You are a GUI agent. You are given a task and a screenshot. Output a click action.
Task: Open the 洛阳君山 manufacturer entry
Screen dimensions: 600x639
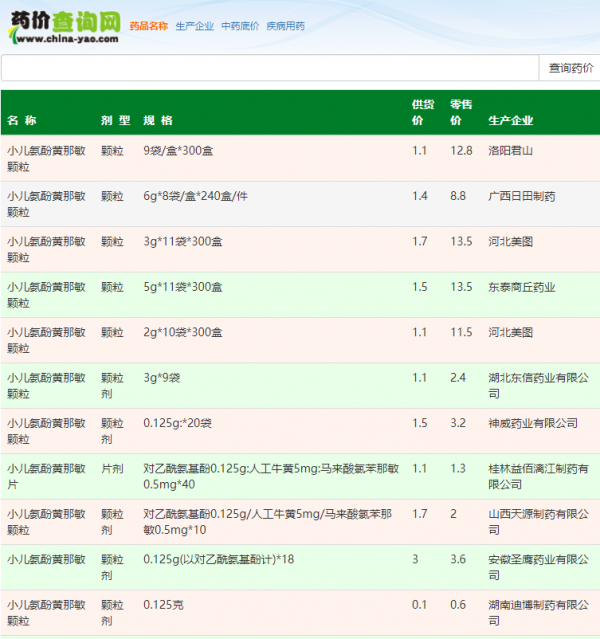(510, 150)
